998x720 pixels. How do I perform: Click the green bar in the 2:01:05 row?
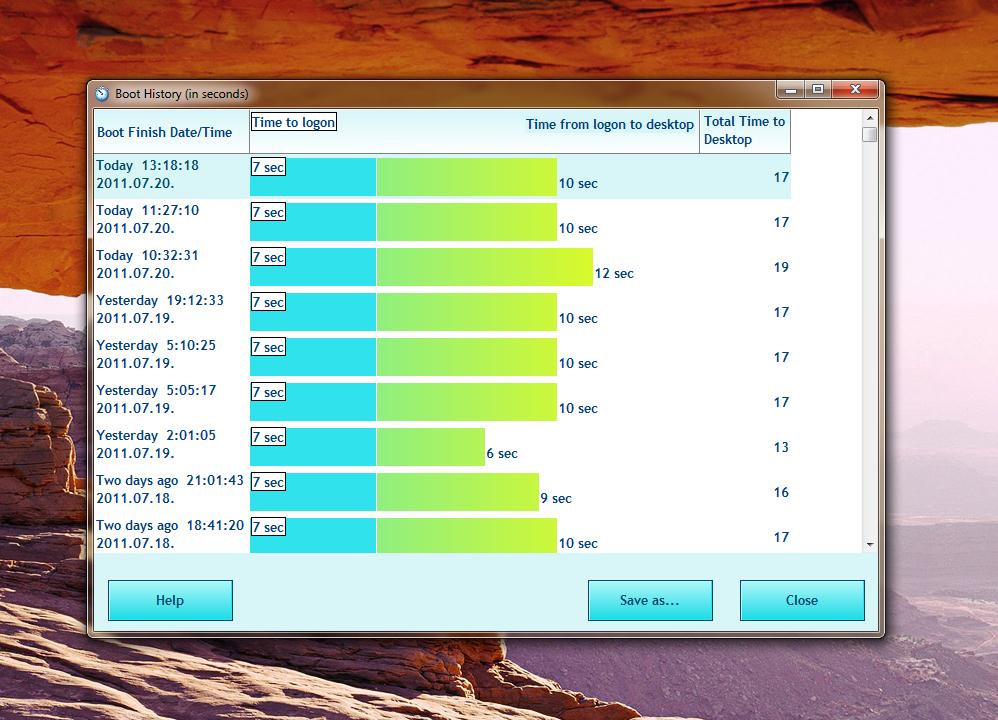[x=431, y=447]
